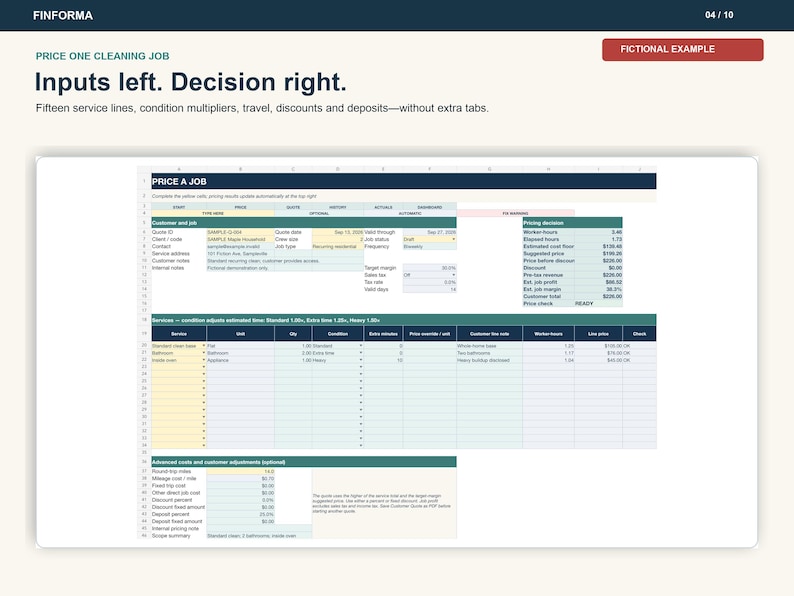Select the Internal notes cell Fictional demonstration only
794x596 pixels.
tap(285, 267)
